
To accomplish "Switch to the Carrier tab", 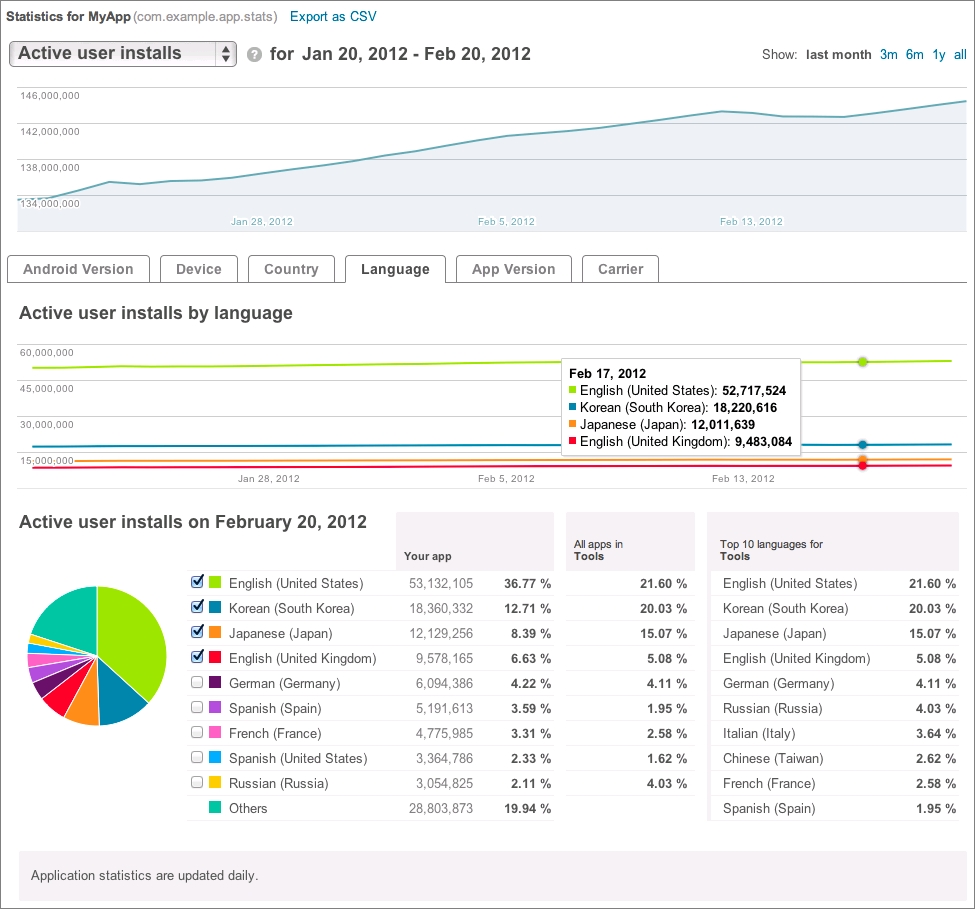I will point(620,269).
